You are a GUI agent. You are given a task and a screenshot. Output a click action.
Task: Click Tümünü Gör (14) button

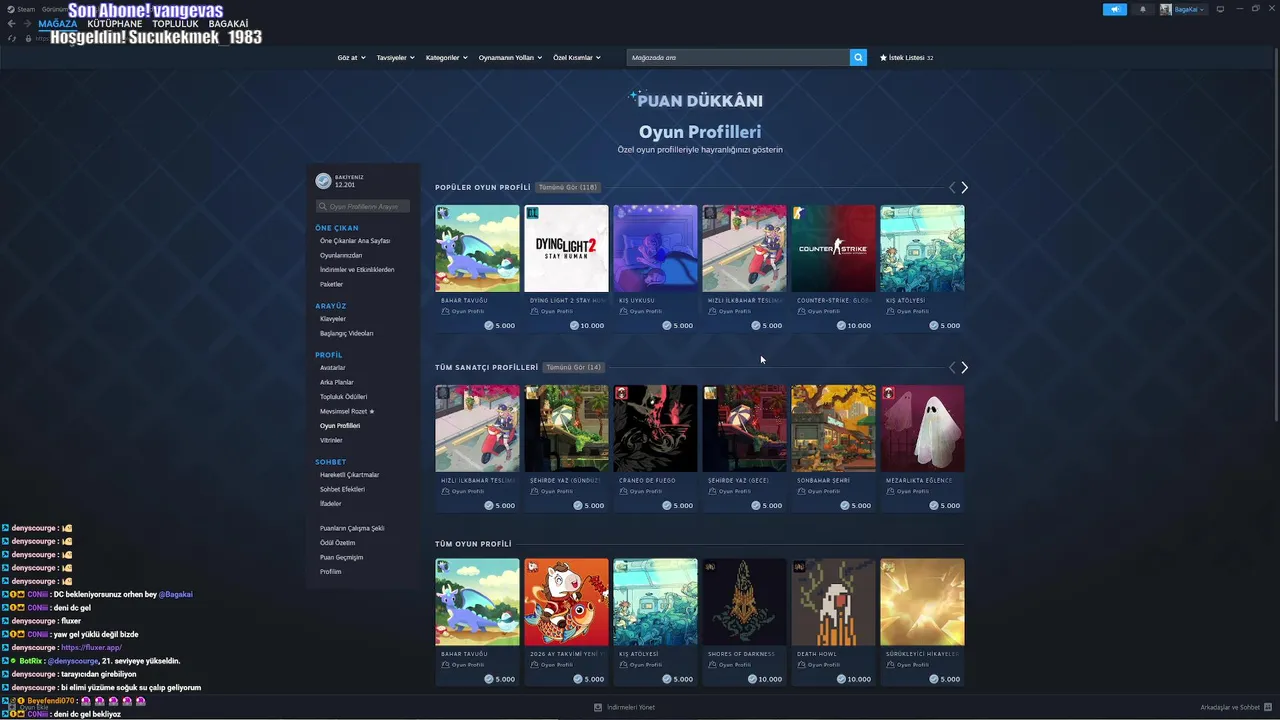(x=575, y=367)
